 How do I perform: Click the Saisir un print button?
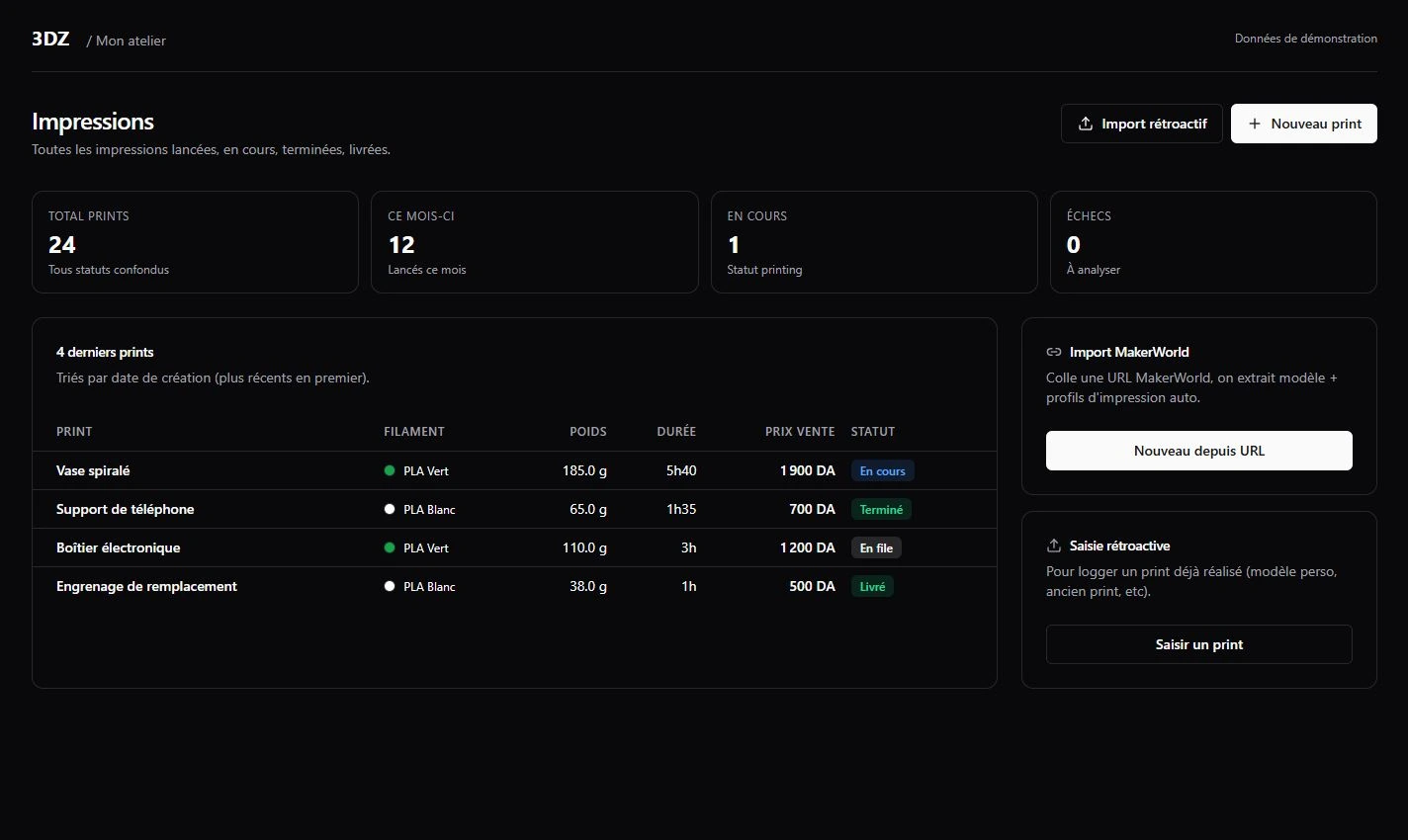click(x=1199, y=644)
